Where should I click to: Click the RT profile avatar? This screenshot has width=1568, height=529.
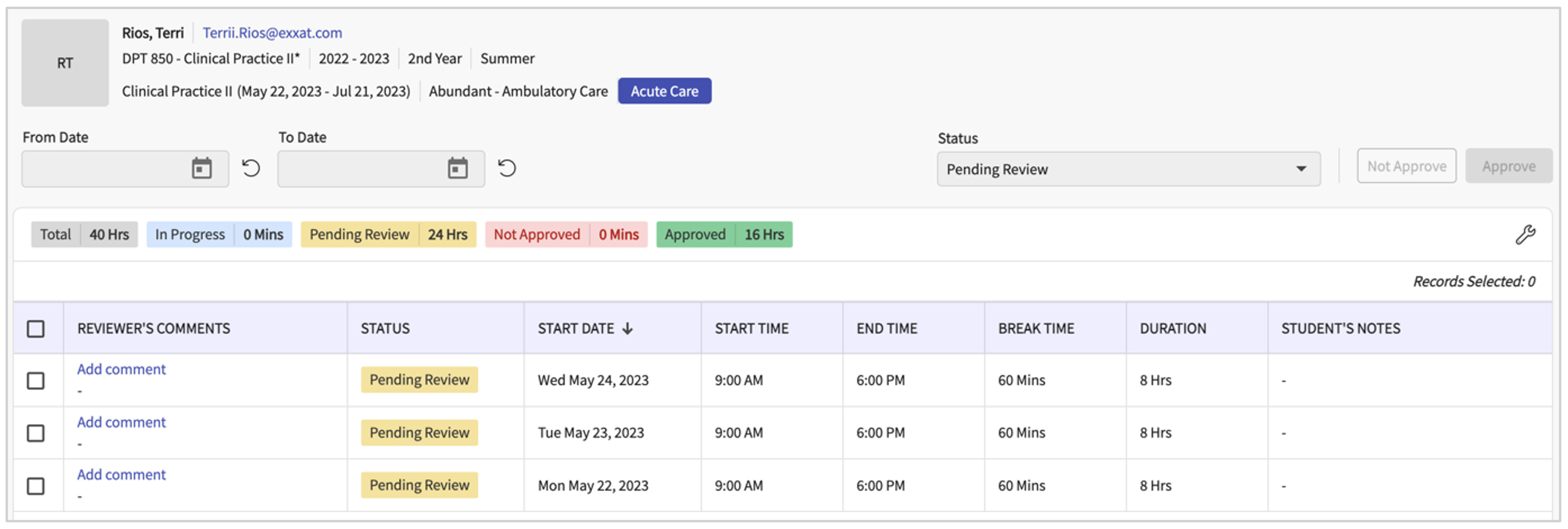point(65,63)
